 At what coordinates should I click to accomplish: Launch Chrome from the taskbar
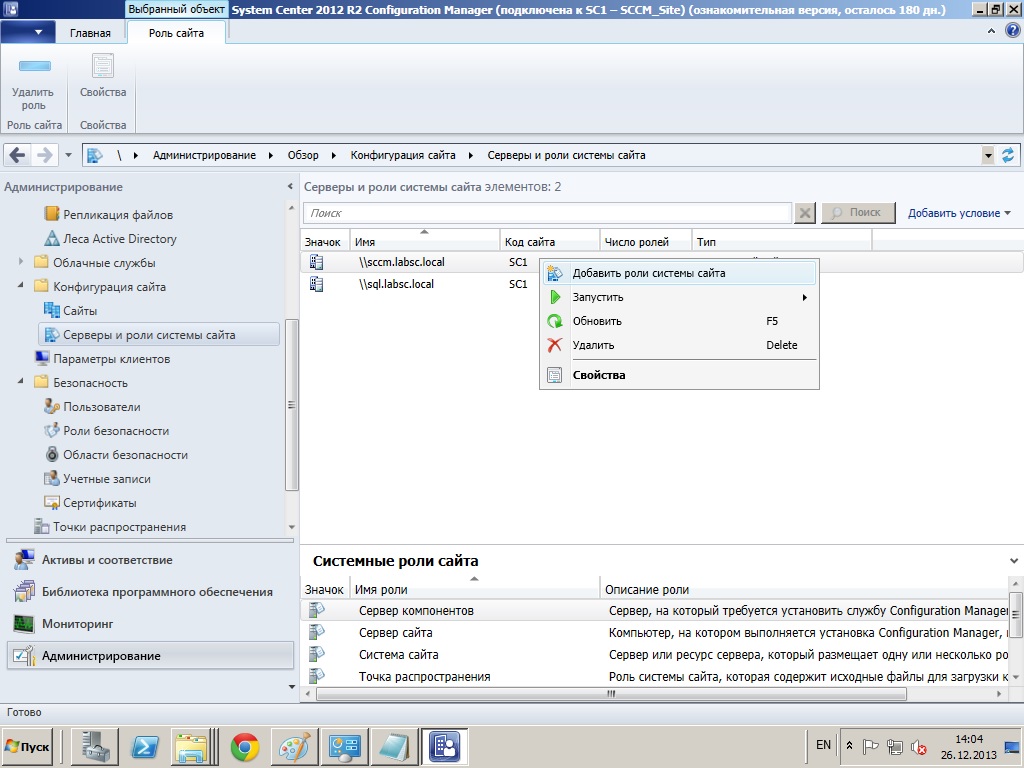[245, 746]
